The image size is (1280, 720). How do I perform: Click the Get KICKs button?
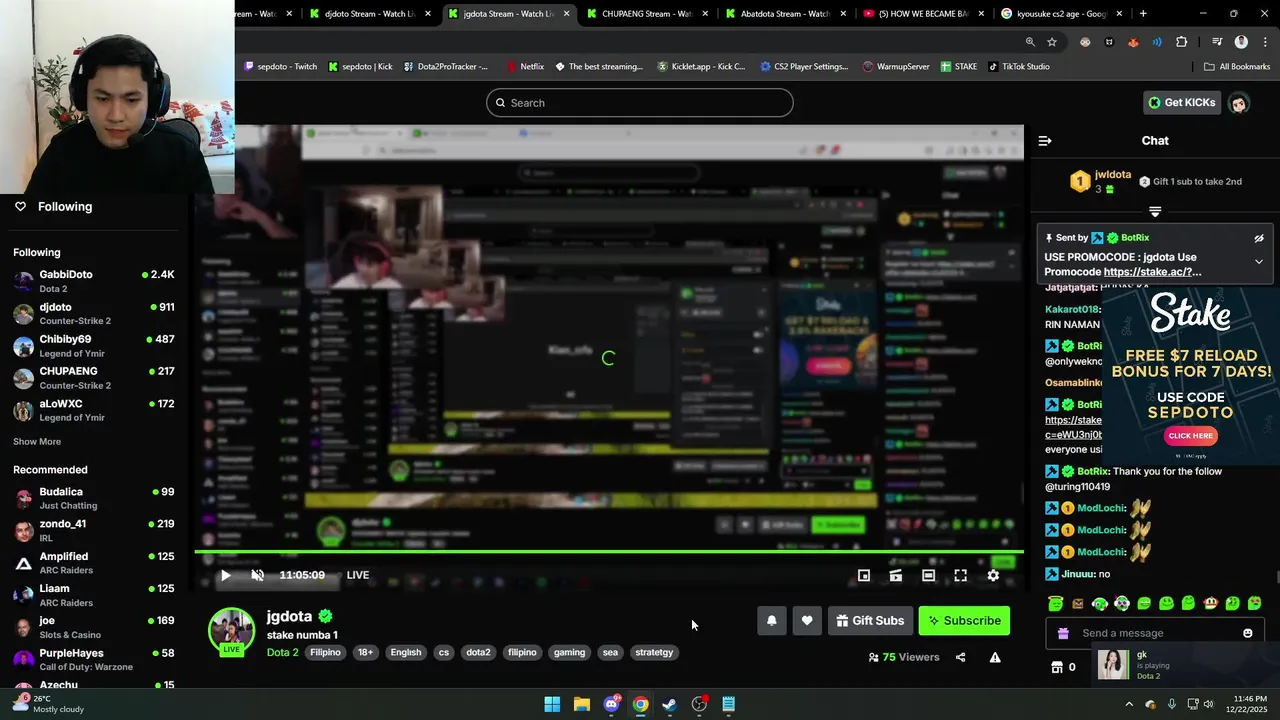coord(1182,102)
